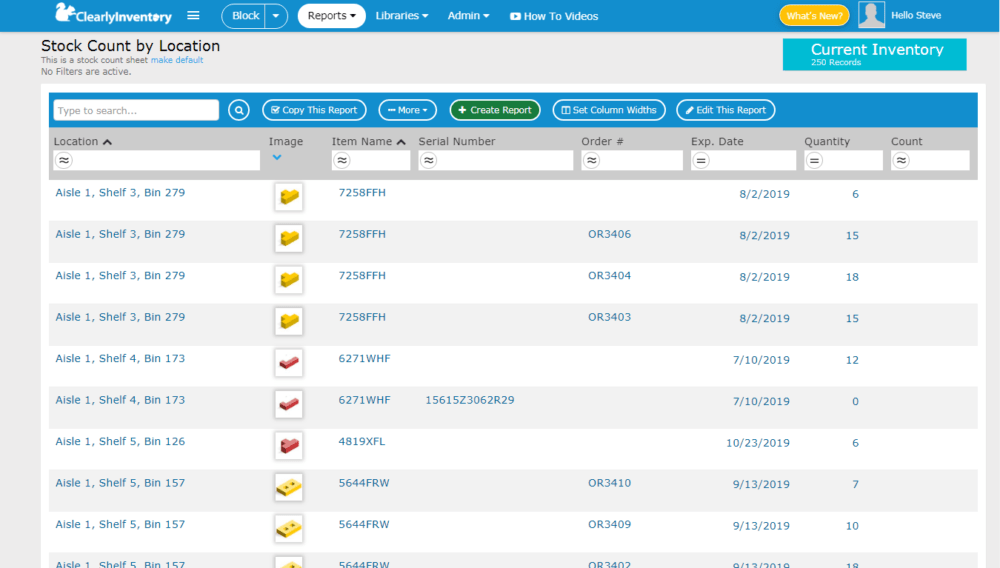Click Serial Number column header
The height and width of the screenshot is (568, 1000).
457,142
